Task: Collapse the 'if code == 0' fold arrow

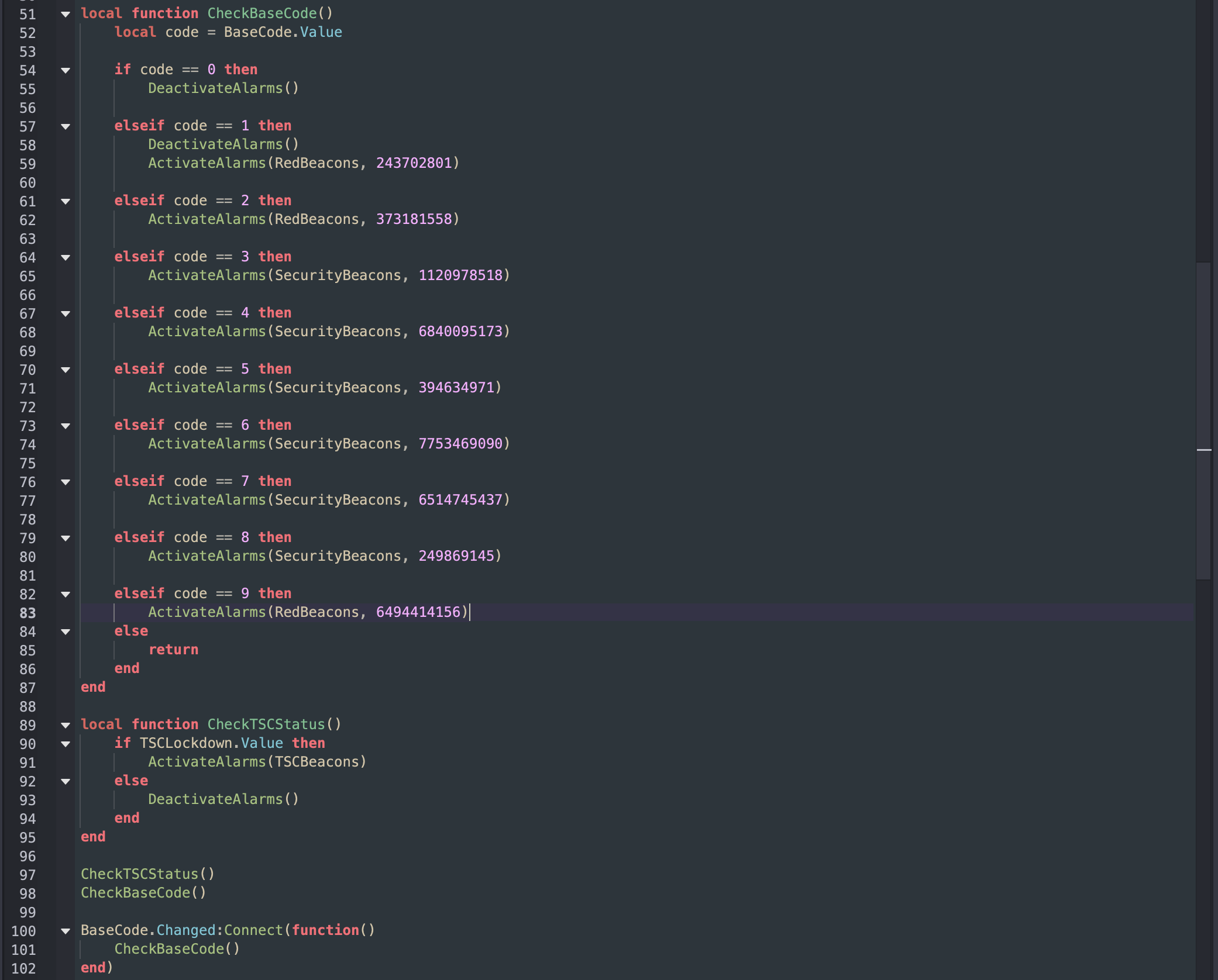Action: [66, 70]
